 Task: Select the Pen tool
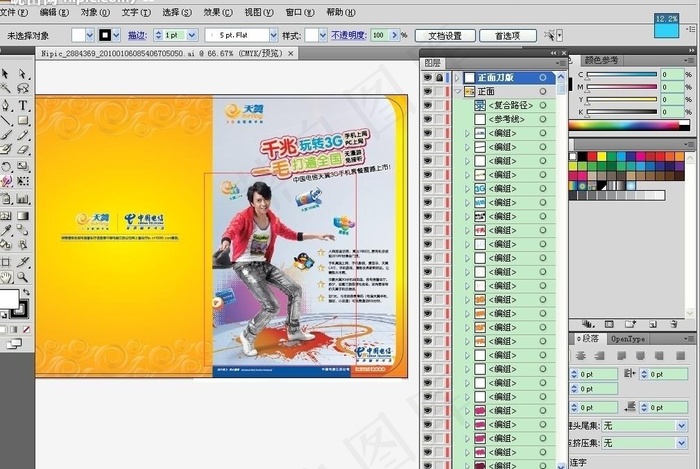(x=6, y=105)
